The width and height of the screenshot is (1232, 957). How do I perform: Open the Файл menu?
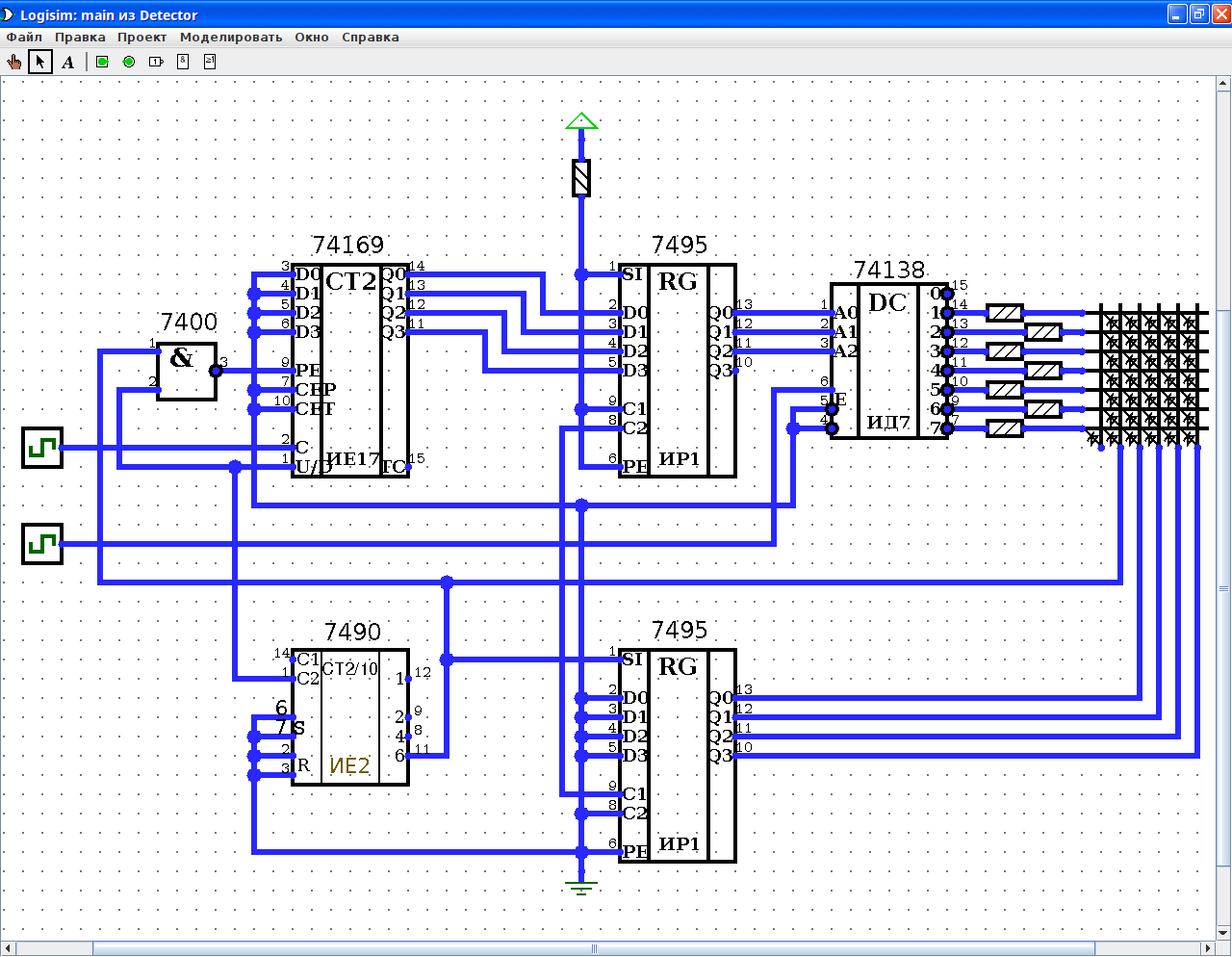24,38
